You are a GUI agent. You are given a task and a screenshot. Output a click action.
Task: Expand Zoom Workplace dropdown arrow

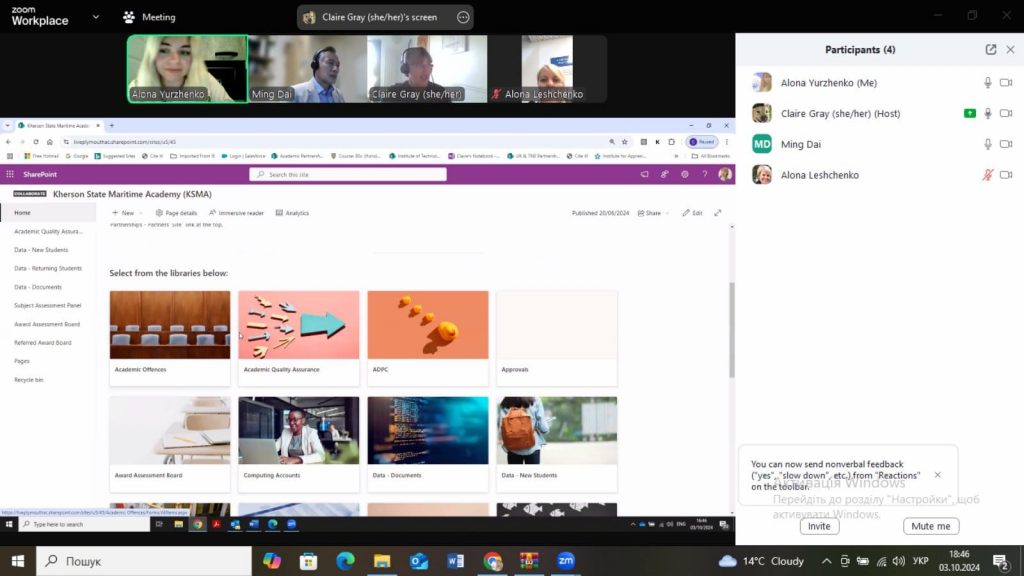pos(95,17)
